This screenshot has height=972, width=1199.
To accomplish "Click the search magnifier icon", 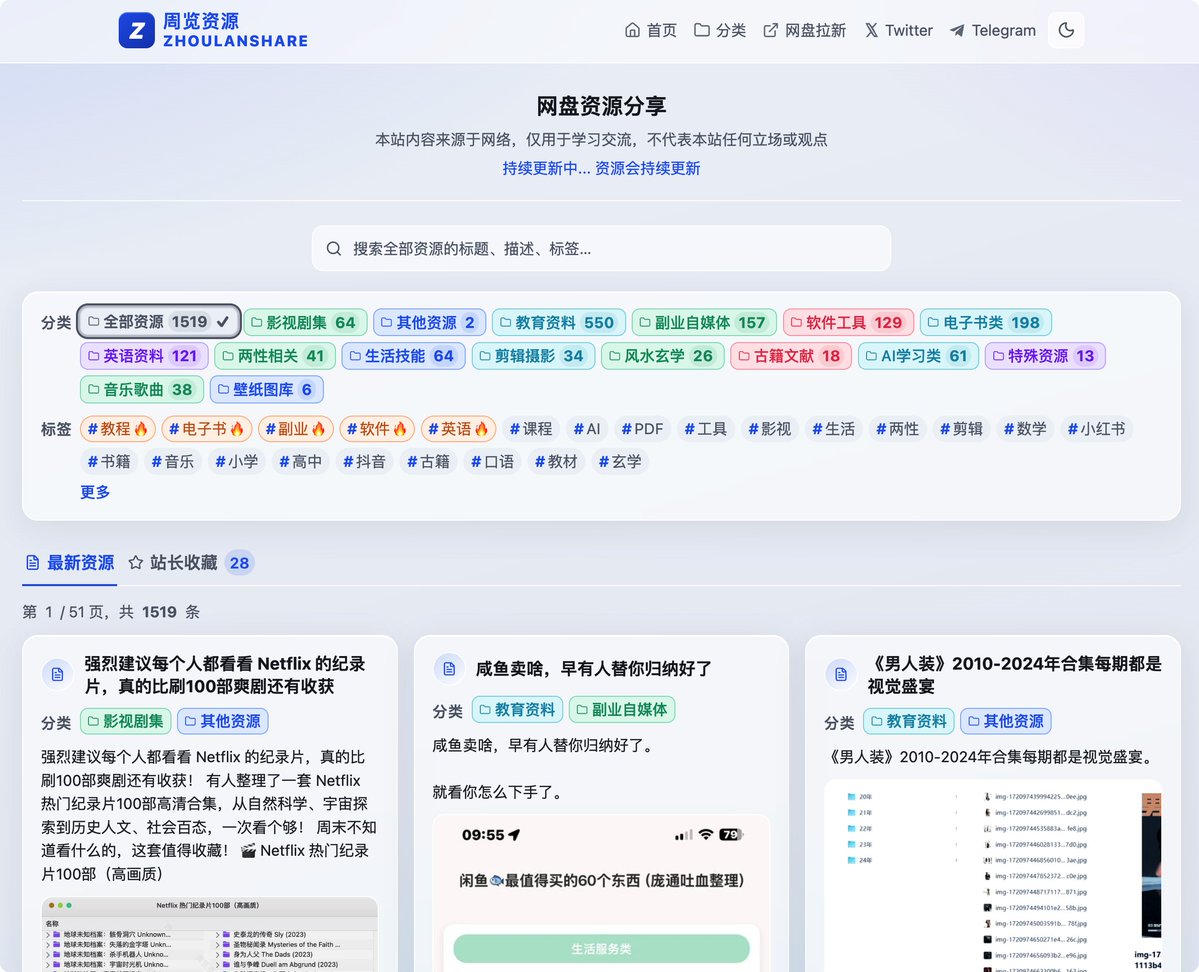I will (334, 249).
